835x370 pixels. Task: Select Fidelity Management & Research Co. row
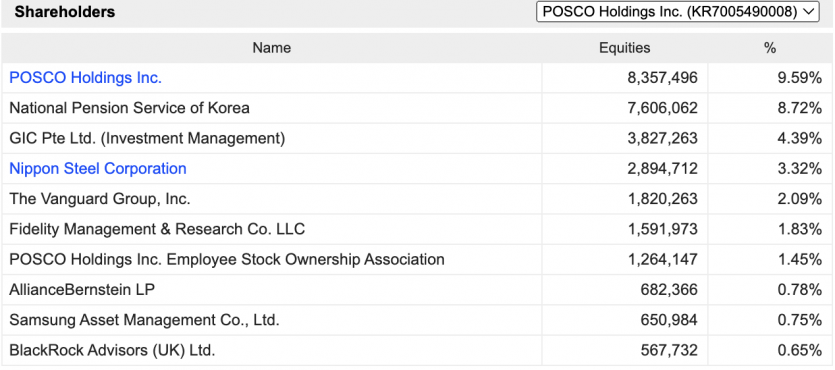point(418,229)
